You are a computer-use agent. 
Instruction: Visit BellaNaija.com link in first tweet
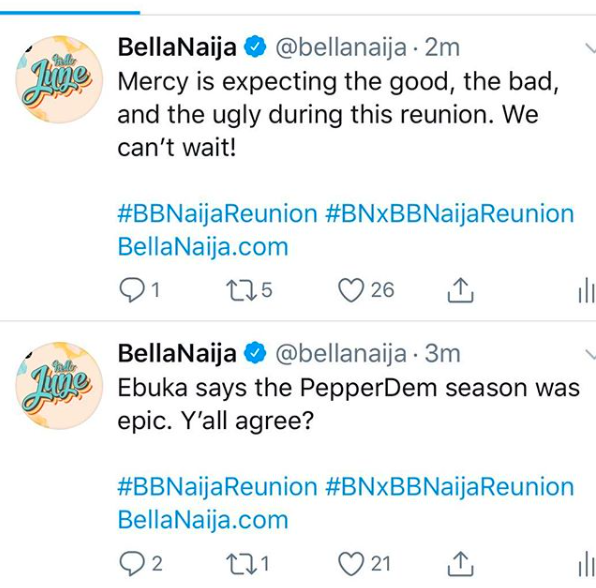coord(203,247)
